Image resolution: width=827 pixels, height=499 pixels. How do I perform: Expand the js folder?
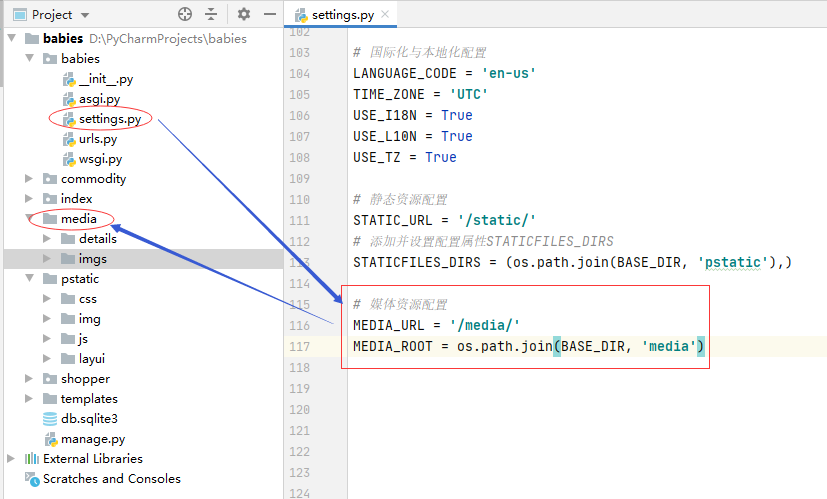(47, 339)
